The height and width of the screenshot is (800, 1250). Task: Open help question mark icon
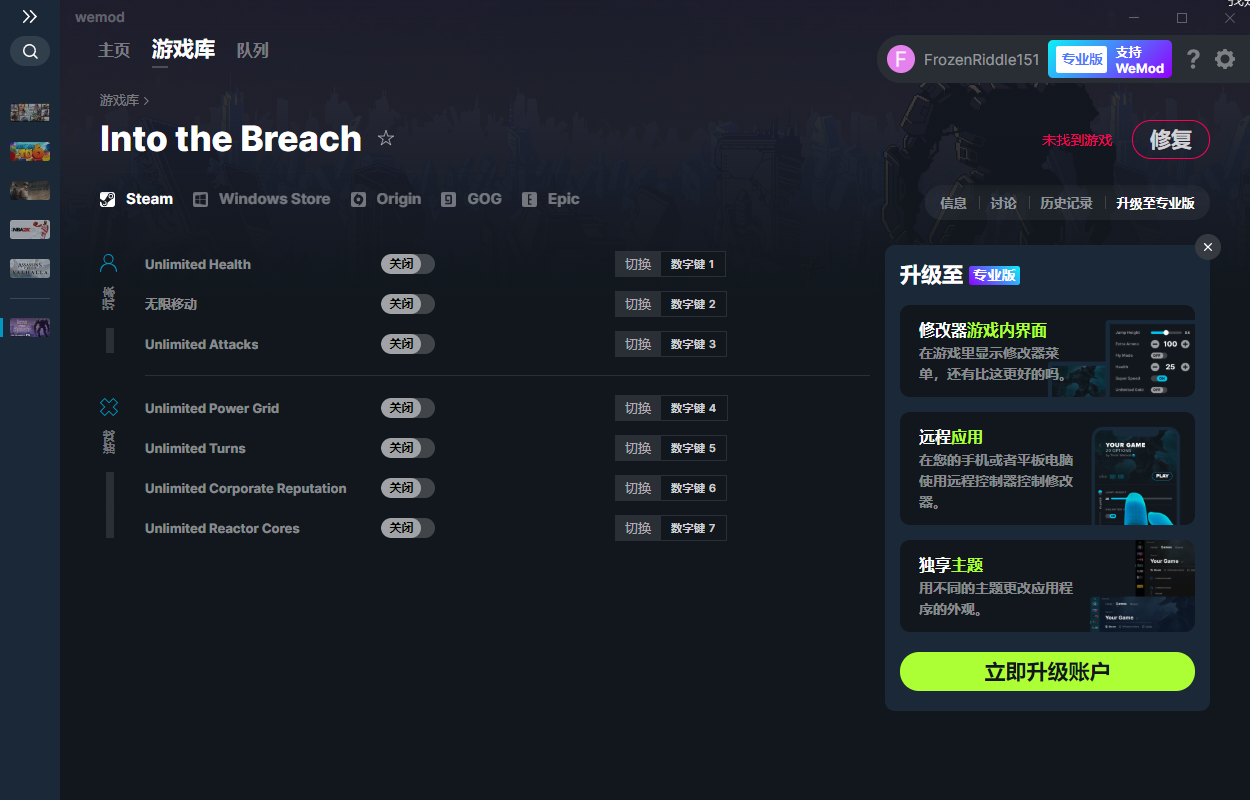coord(1193,59)
